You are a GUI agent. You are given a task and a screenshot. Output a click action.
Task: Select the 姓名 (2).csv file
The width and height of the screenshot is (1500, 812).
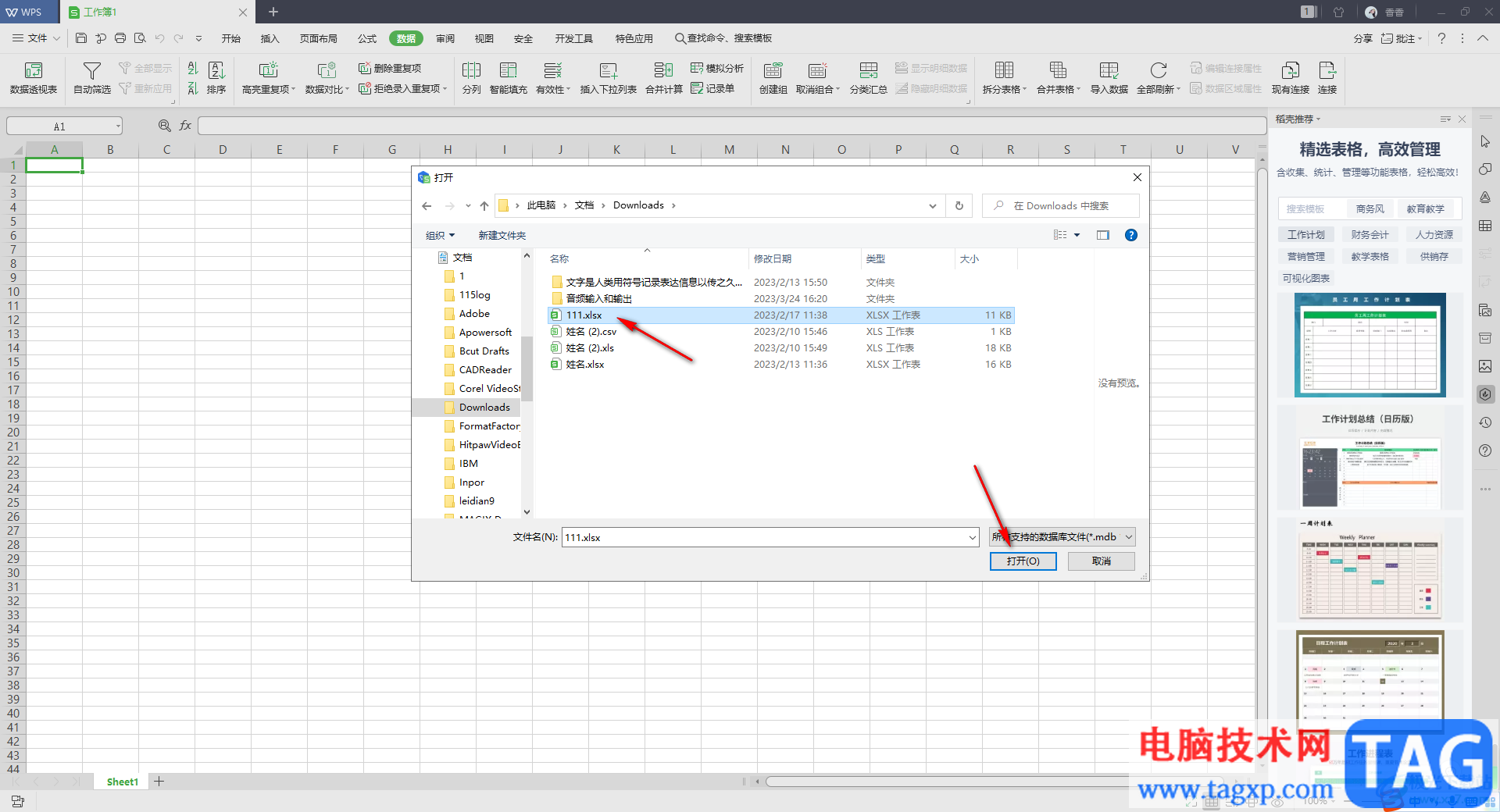tap(781, 332)
